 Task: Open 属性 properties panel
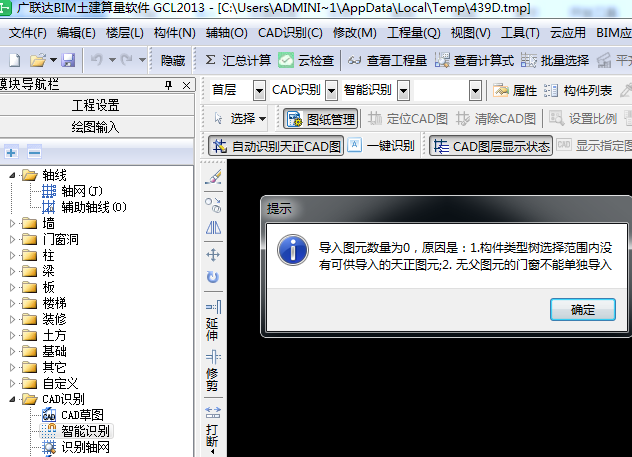(x=515, y=90)
